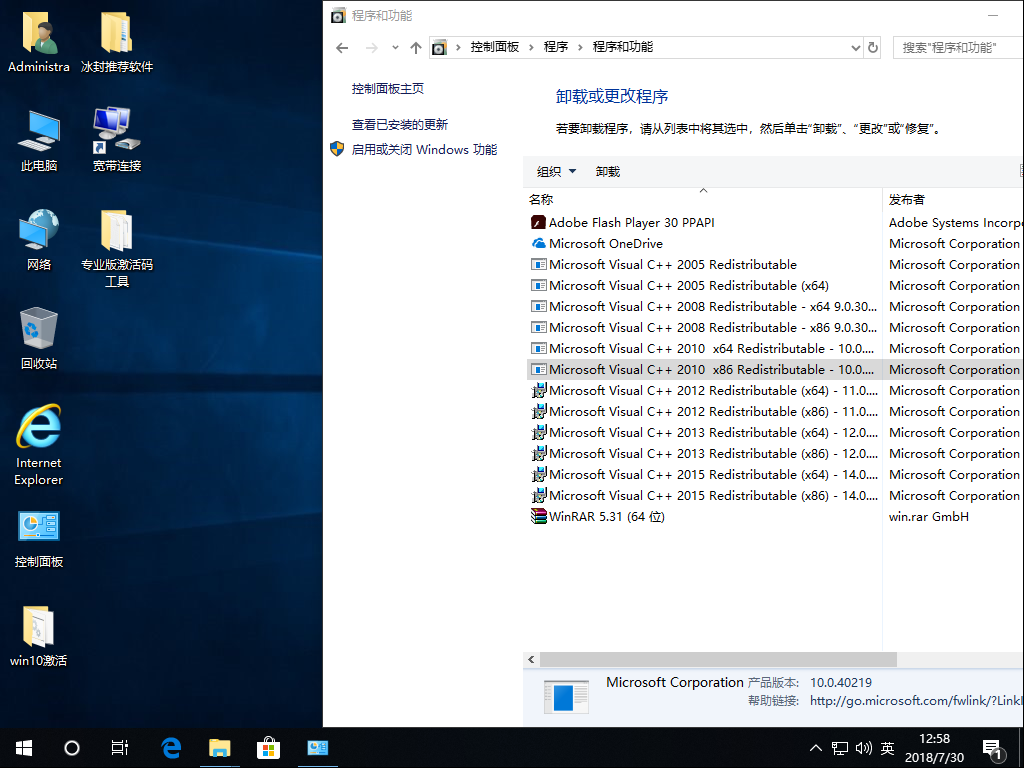This screenshot has height=768, width=1024.
Task: Go back with the back arrow
Action: click(342, 48)
